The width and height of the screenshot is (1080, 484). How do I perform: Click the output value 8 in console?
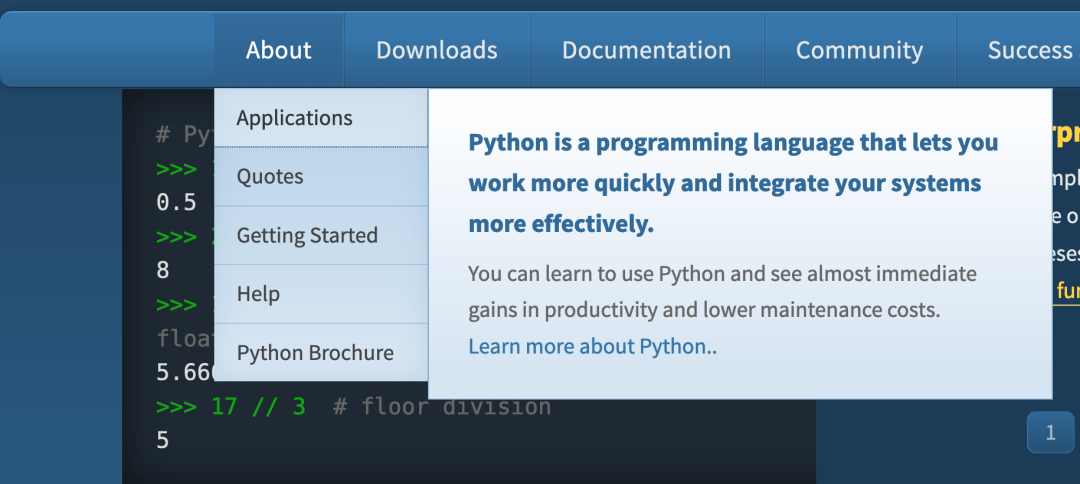[163, 269]
